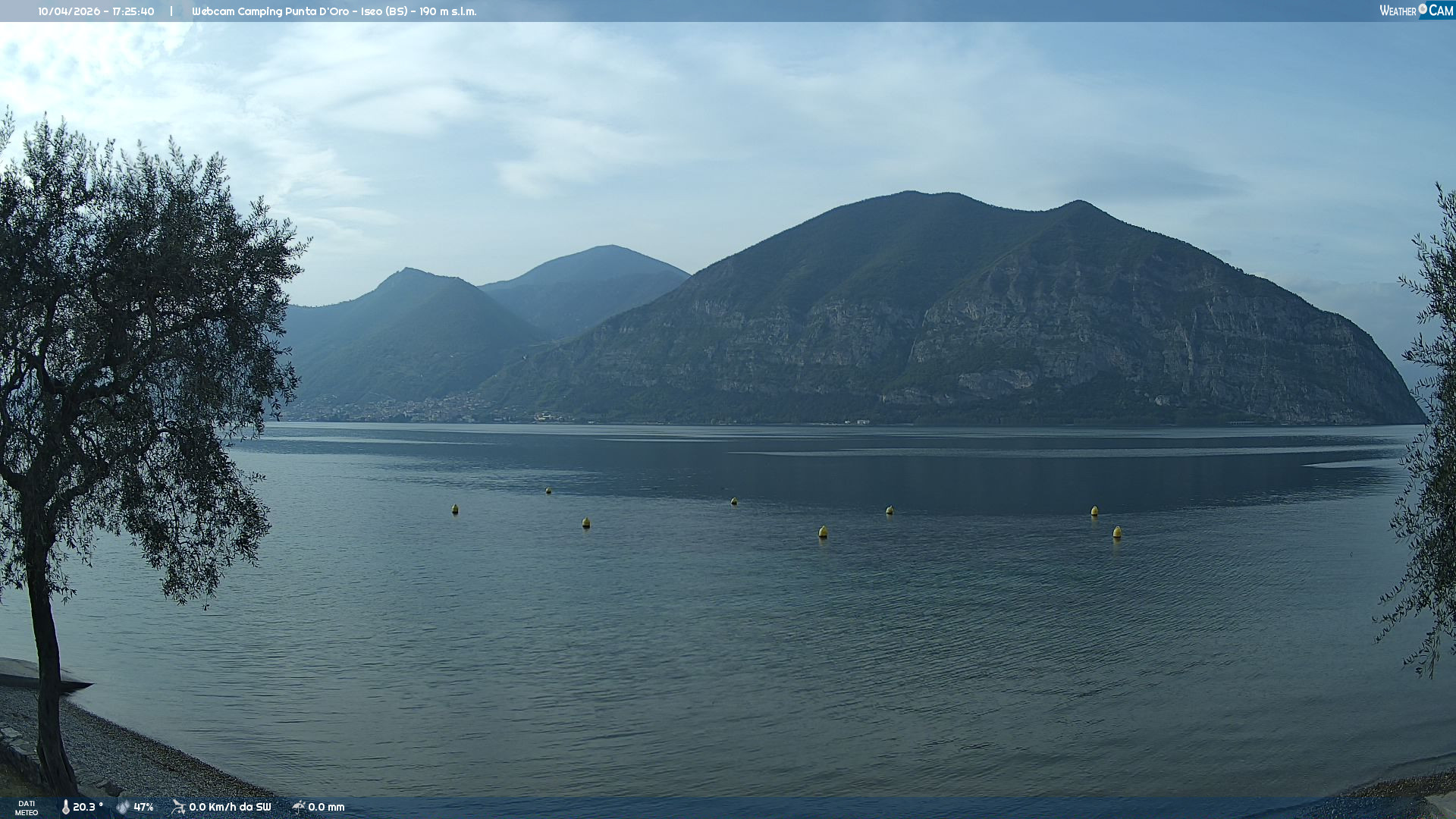The width and height of the screenshot is (1456, 819).
Task: Click the 0.0 Km/h da SW wind reading
Action: [x=230, y=807]
